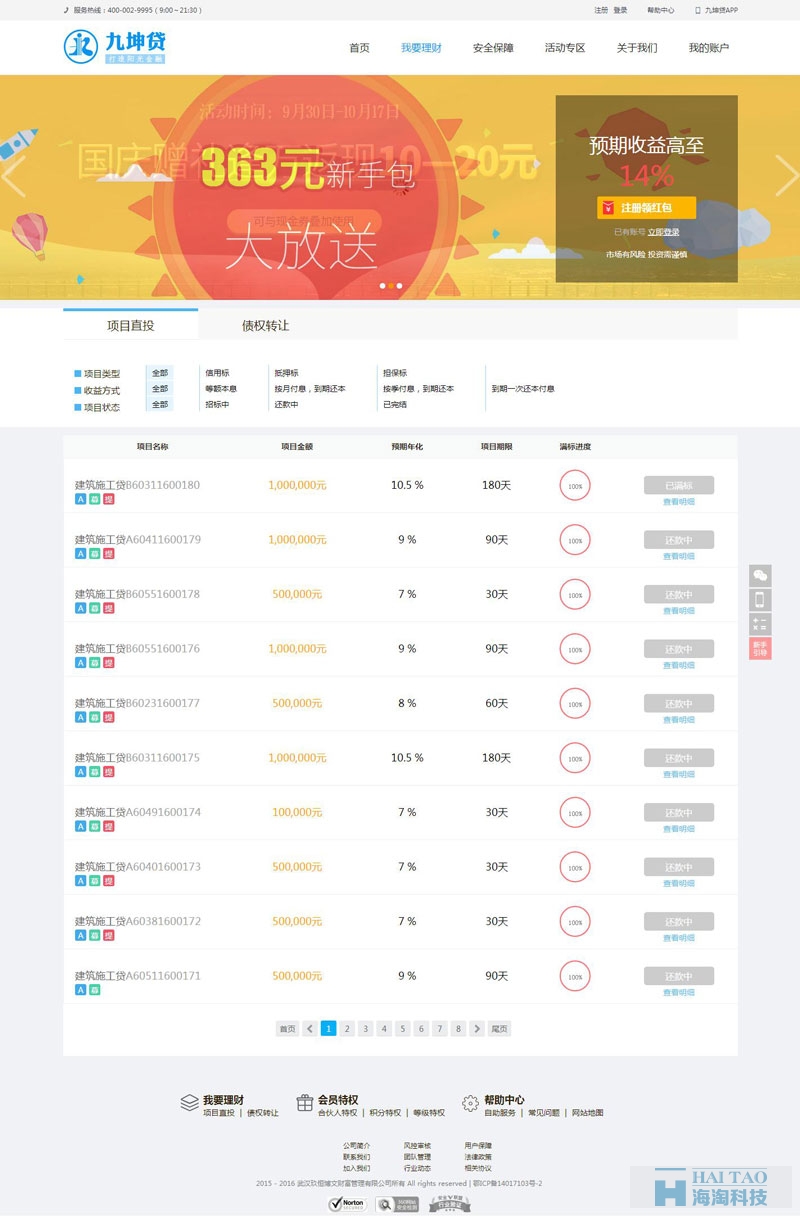
Task: Jump to the first page with 首页 pagination button
Action: coord(288,1028)
